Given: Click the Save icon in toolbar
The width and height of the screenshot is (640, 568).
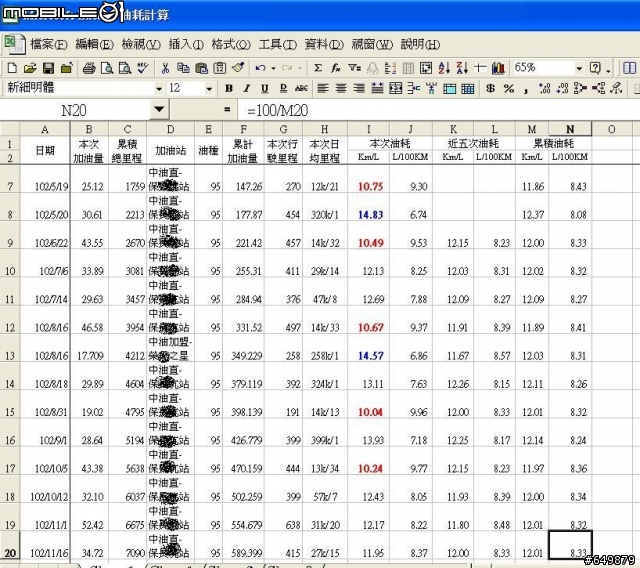Looking at the screenshot, I should pos(48,68).
